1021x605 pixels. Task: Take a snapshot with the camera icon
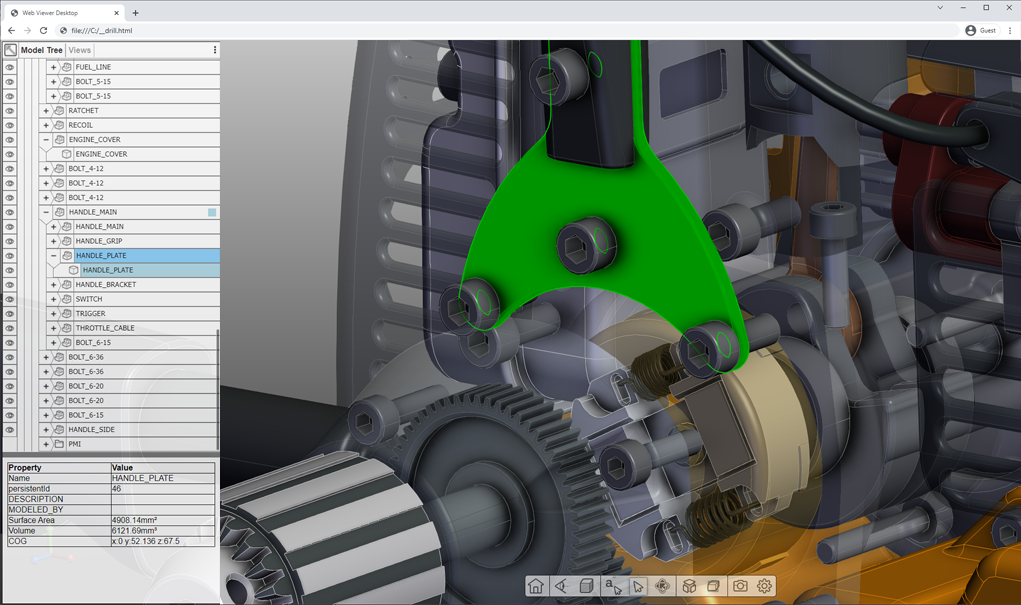point(740,587)
